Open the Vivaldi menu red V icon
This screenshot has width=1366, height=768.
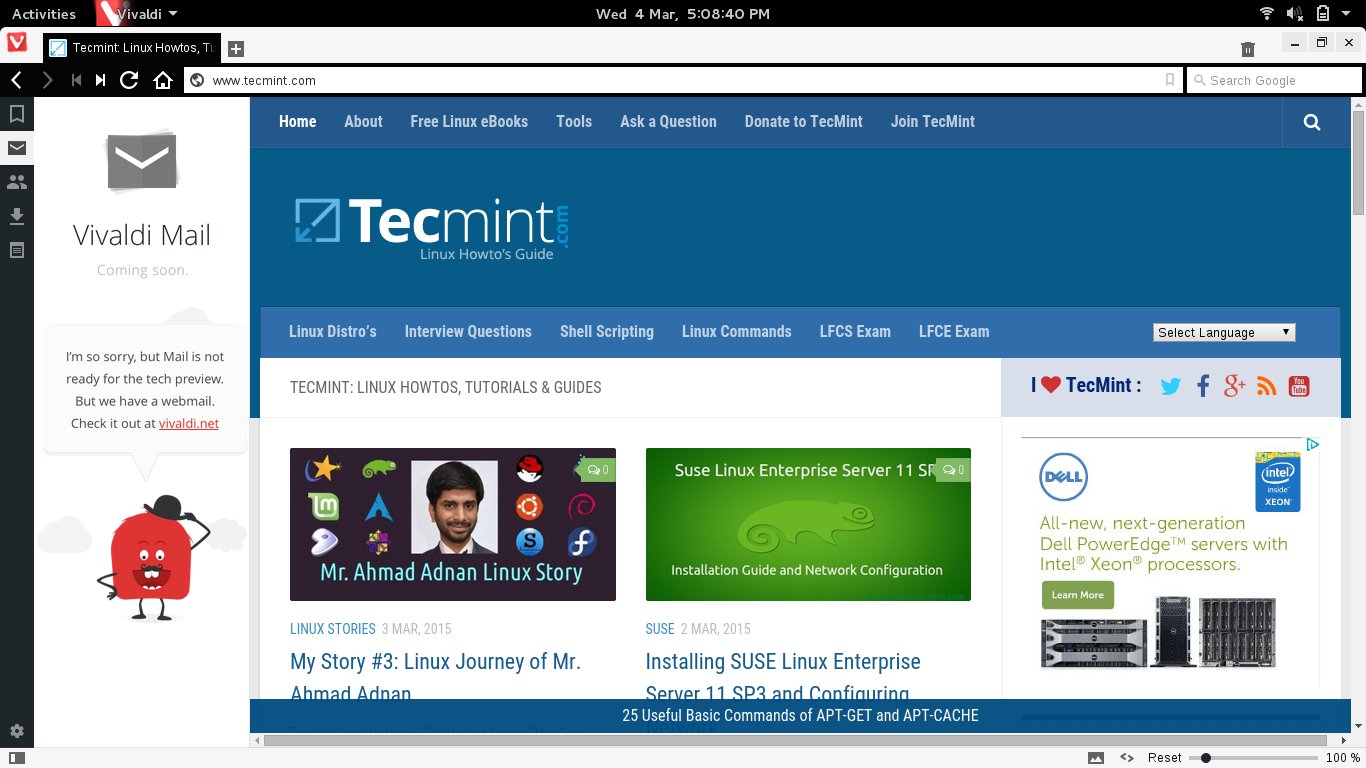coord(16,42)
